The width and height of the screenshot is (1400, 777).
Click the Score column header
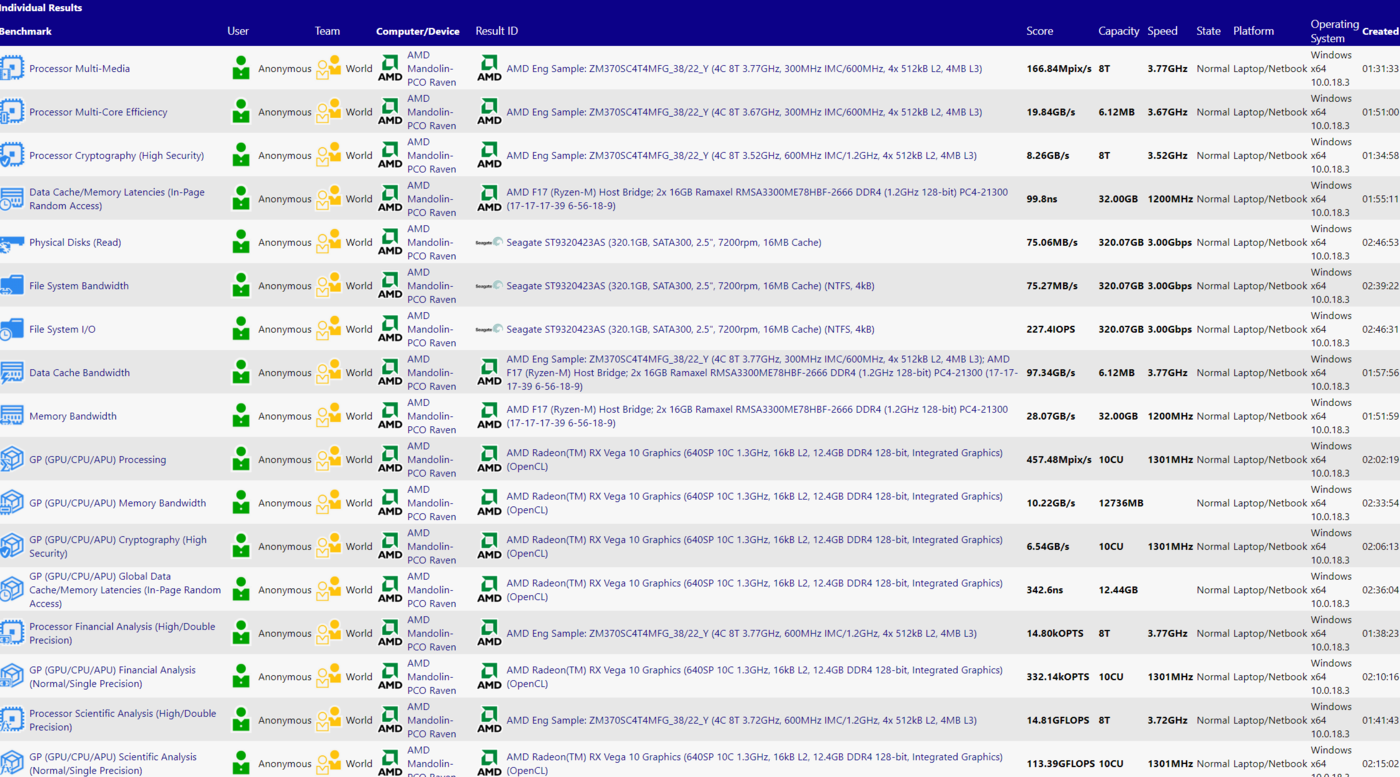coord(1039,31)
